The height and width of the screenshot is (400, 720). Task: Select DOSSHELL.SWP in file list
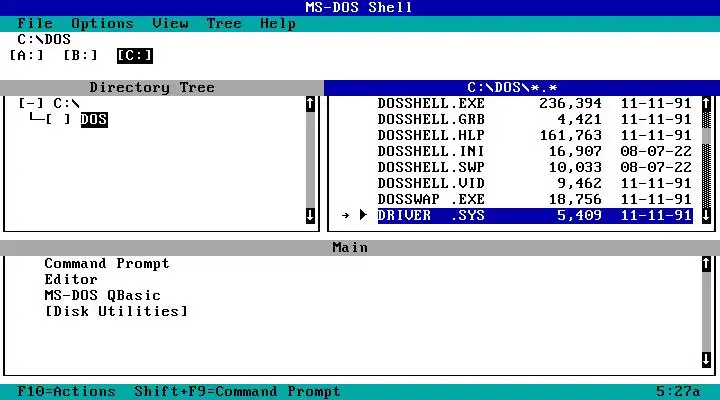535,167
